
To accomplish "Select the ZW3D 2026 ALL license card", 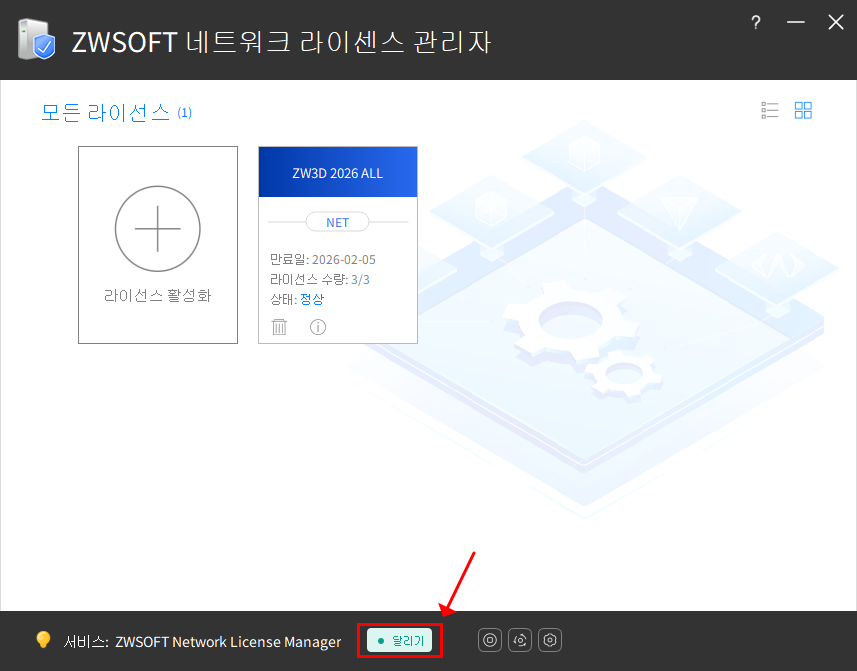I will point(337,244).
